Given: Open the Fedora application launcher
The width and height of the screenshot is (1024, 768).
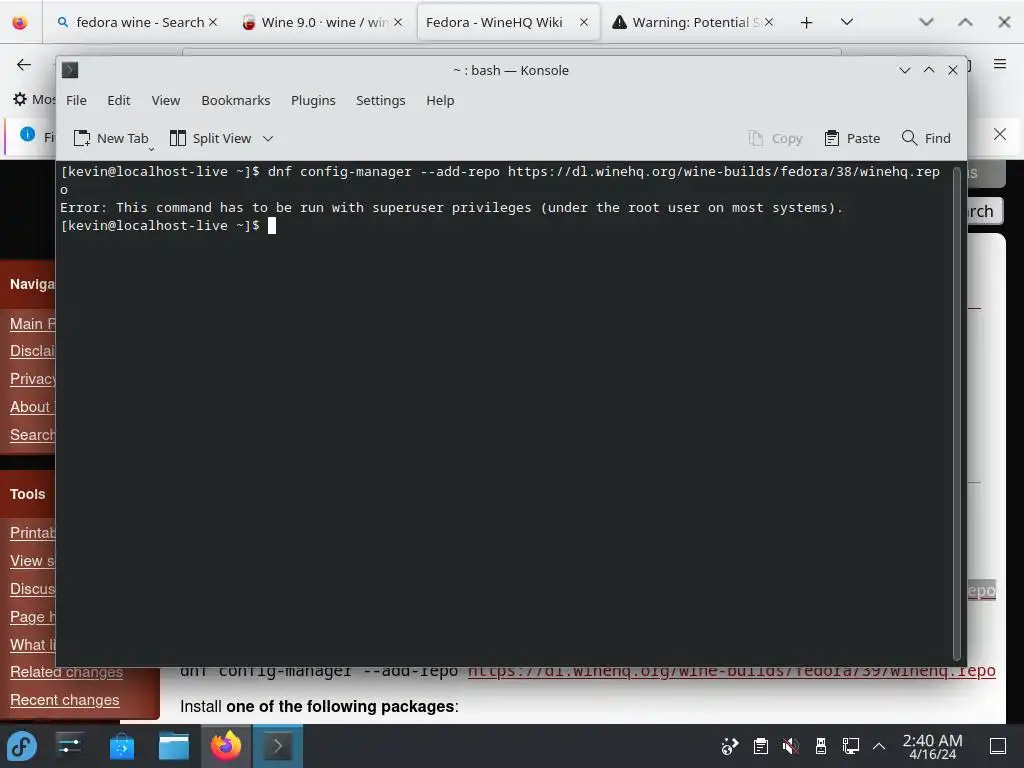Looking at the screenshot, I should (x=22, y=746).
